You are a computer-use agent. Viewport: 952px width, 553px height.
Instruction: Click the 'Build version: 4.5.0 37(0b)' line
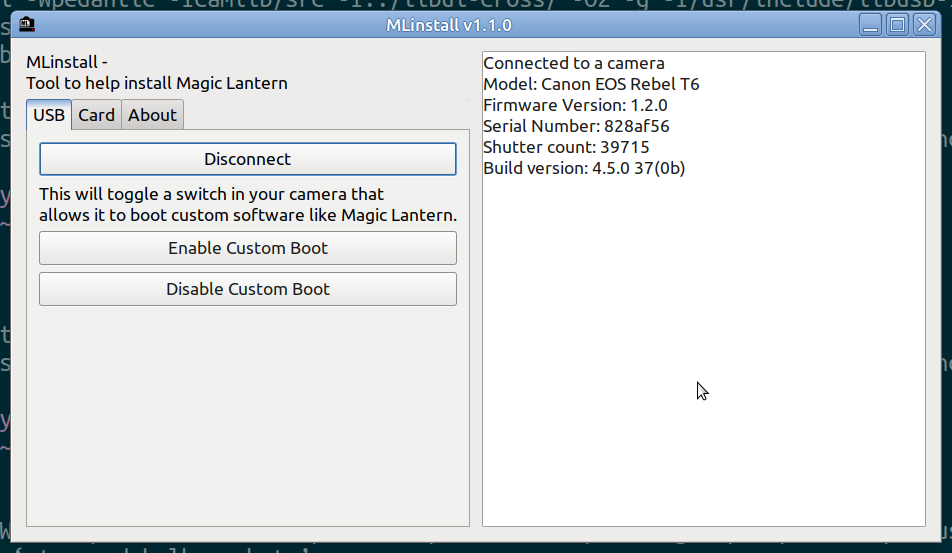click(x=584, y=168)
